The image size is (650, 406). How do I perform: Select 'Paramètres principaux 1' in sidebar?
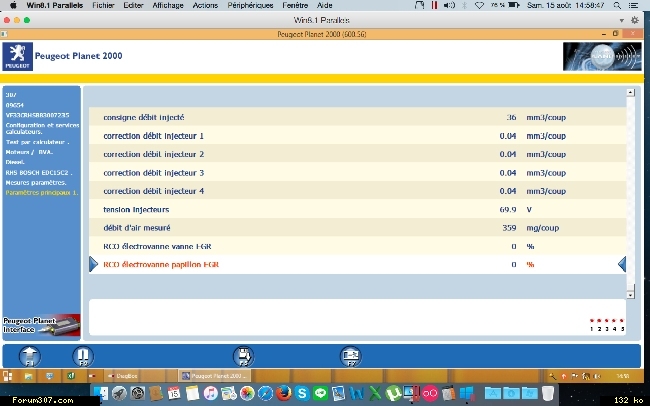(42, 193)
